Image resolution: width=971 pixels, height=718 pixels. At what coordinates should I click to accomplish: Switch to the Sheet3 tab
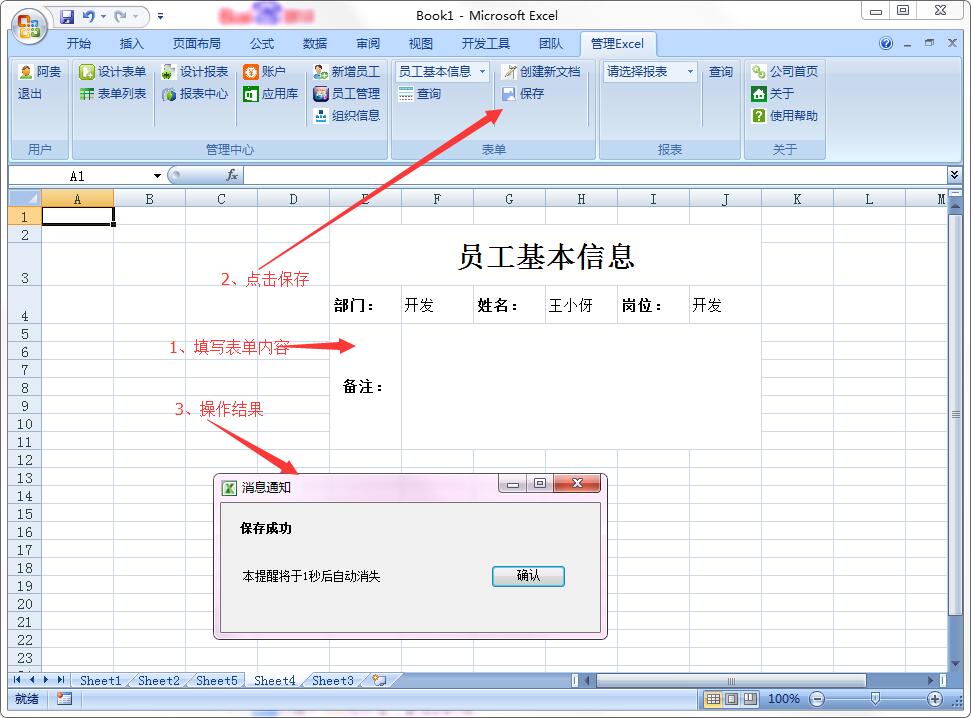point(333,680)
